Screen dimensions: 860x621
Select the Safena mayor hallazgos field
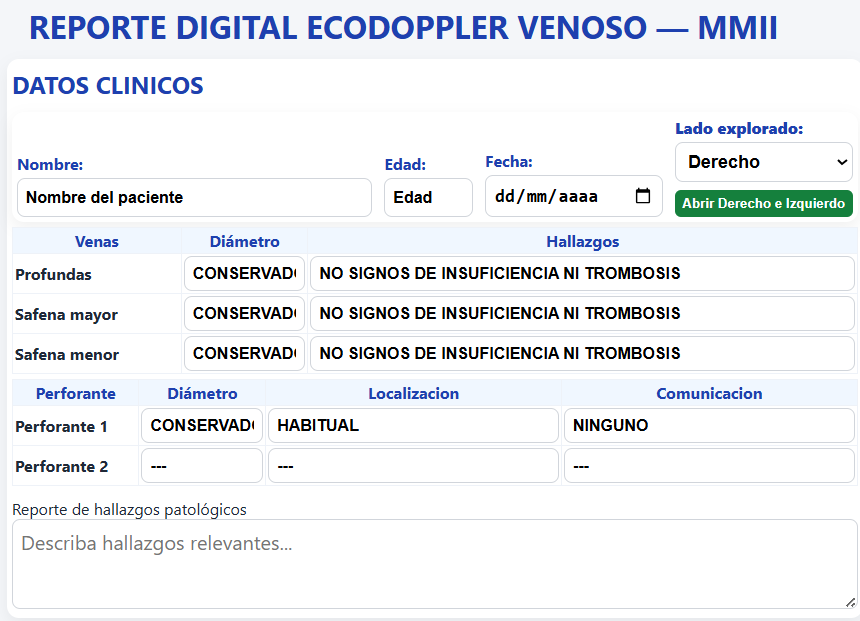582,314
